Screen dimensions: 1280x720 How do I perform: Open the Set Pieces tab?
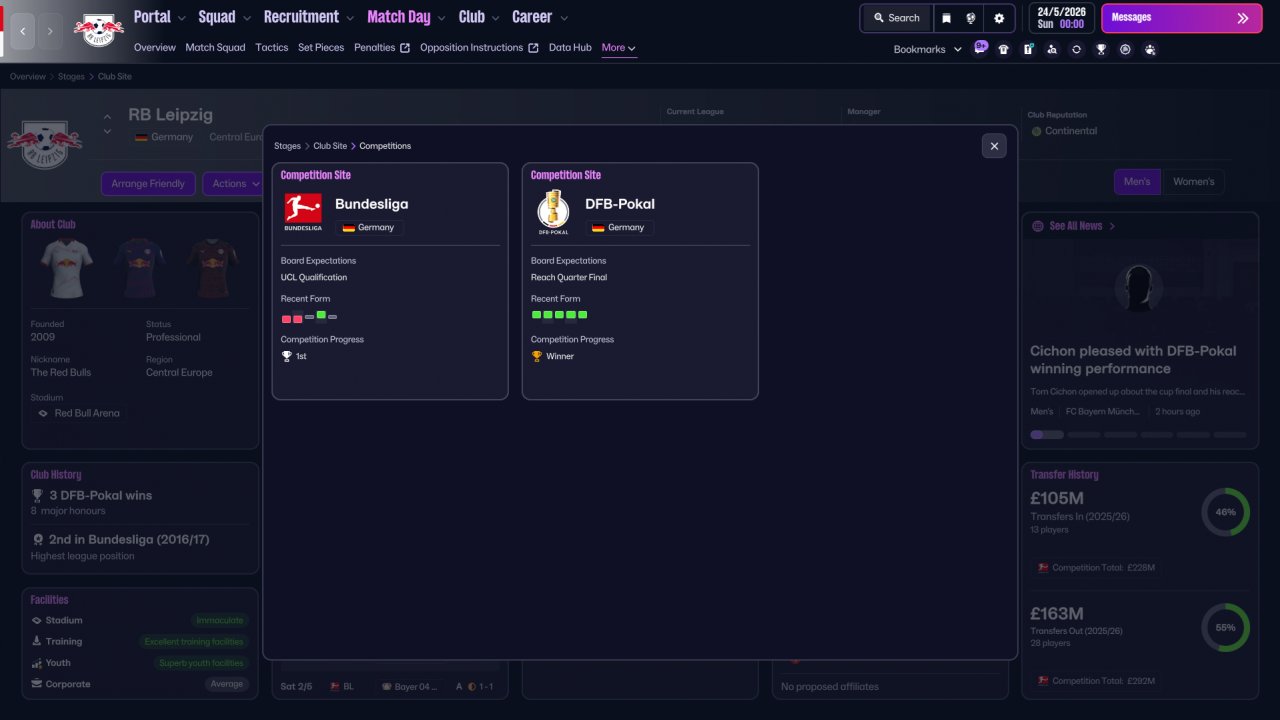(x=321, y=48)
